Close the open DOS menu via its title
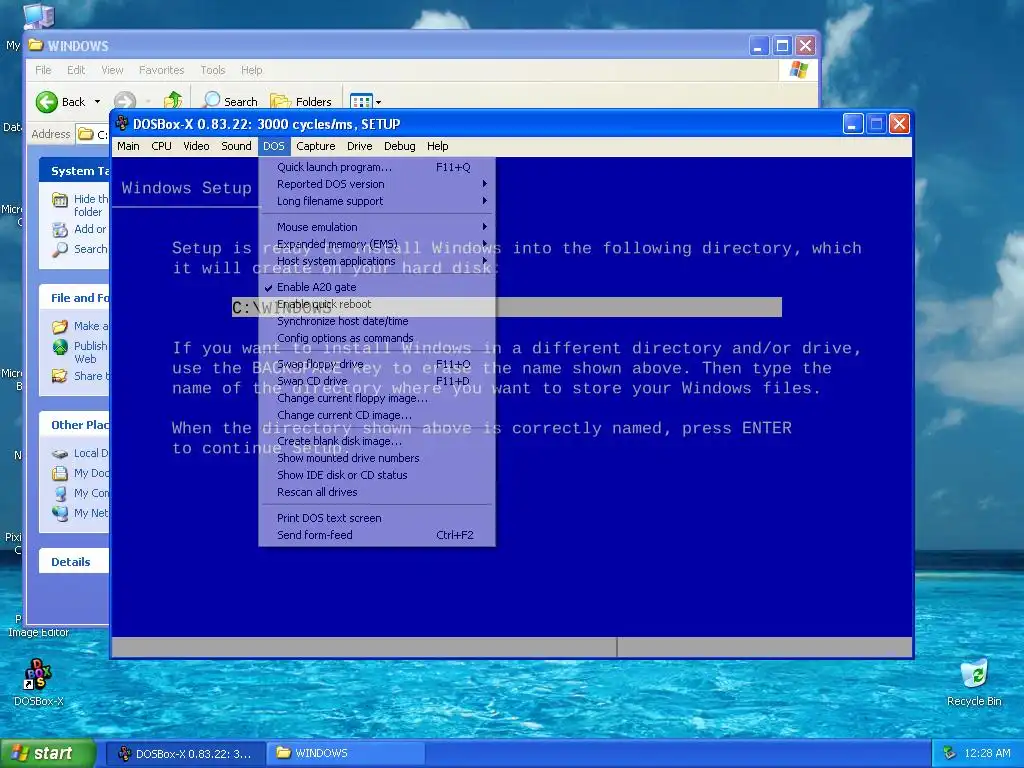Screen dimensions: 1024x768 pos(274,146)
